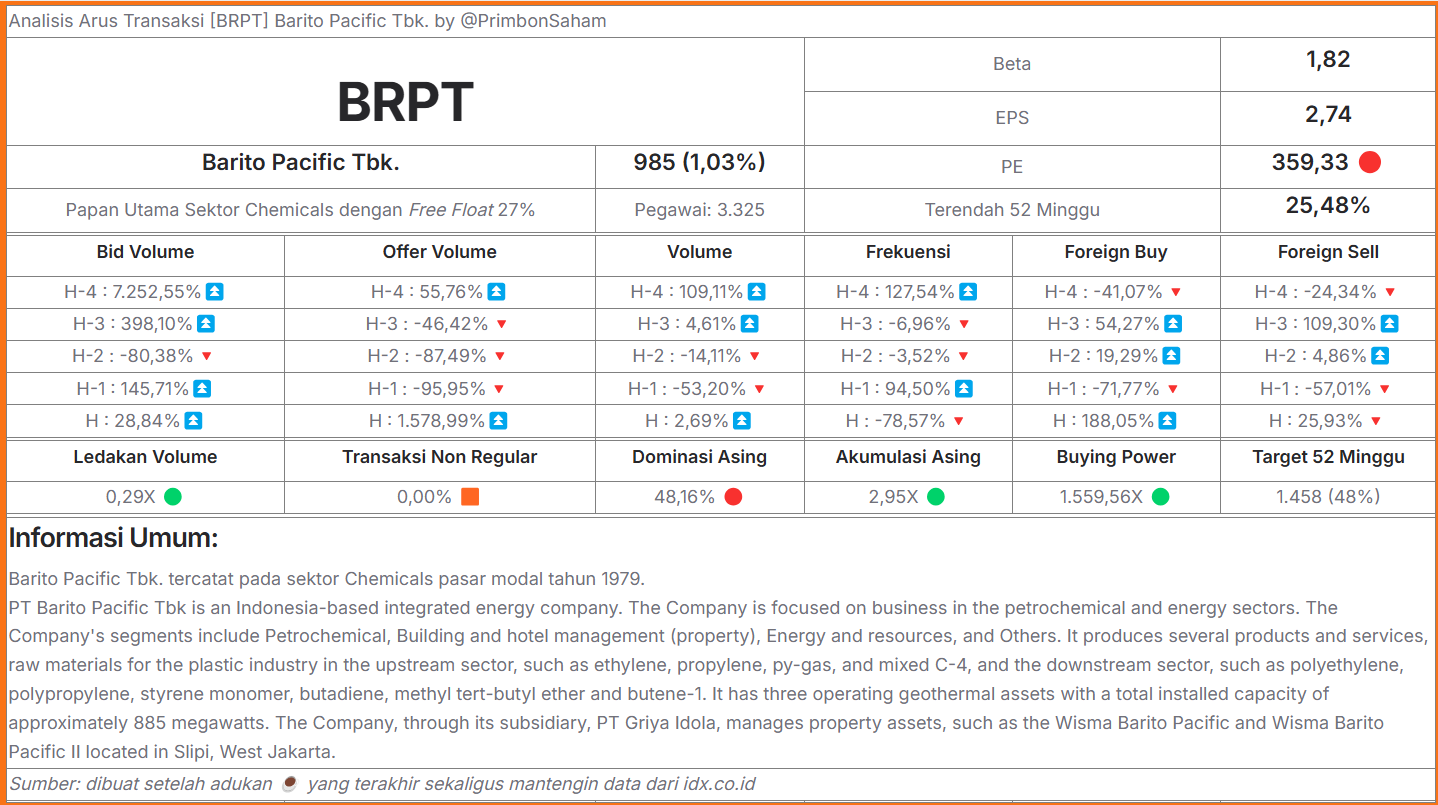1438x805 pixels.
Task: Click the Beta value 1,82
Action: (1328, 60)
